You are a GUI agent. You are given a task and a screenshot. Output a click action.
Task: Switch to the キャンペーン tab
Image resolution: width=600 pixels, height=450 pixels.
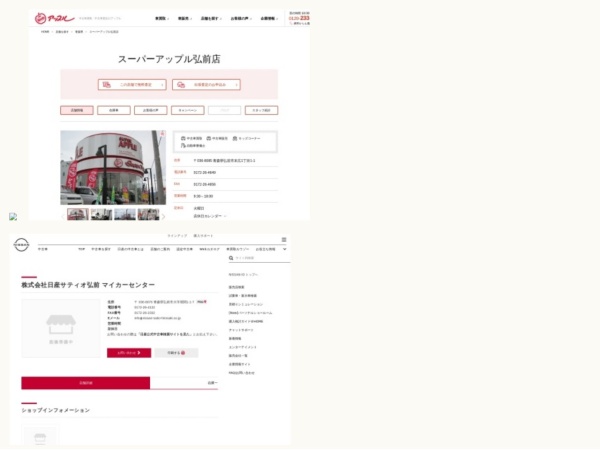(x=188, y=110)
